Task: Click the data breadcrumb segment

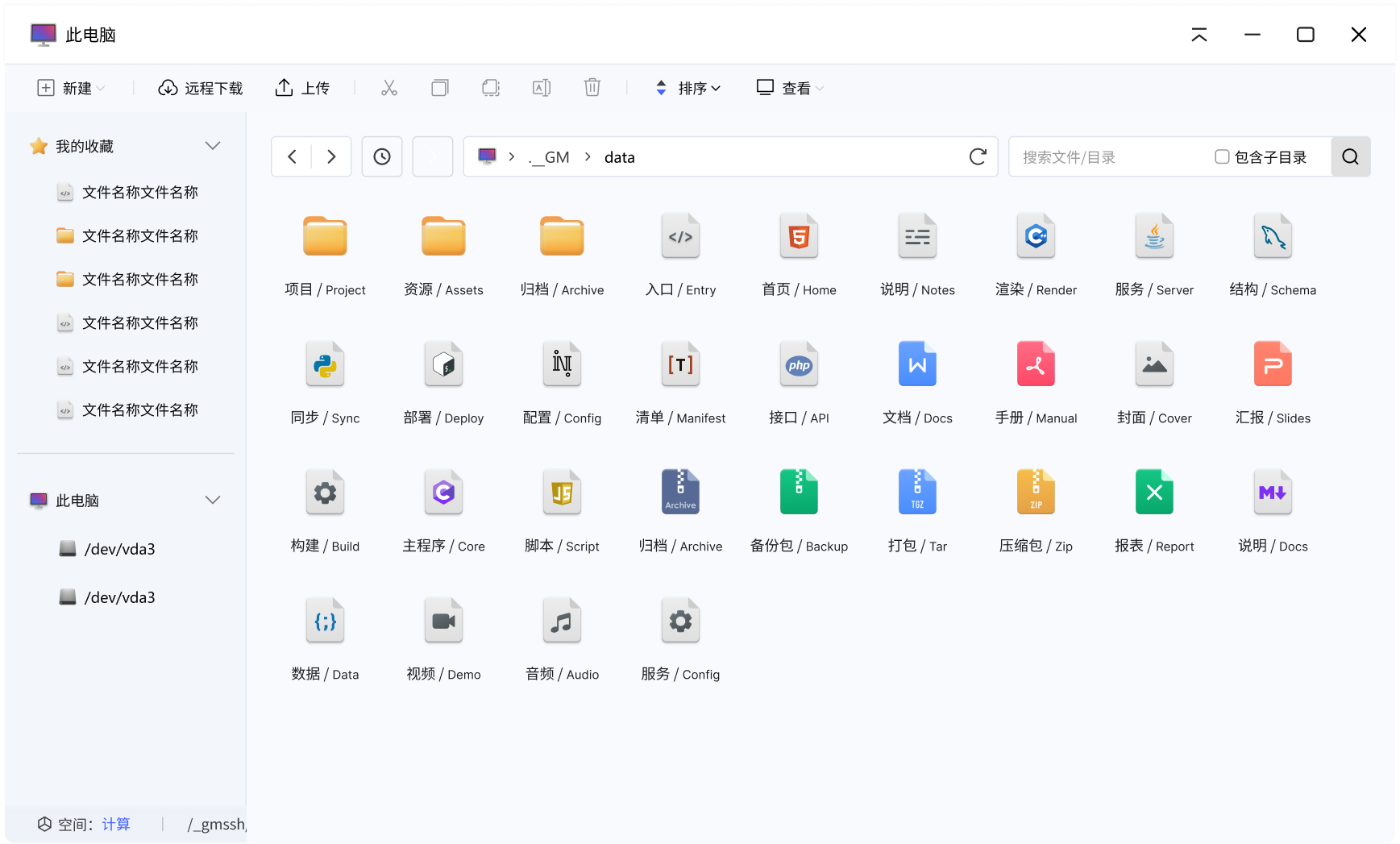Action: 620,157
